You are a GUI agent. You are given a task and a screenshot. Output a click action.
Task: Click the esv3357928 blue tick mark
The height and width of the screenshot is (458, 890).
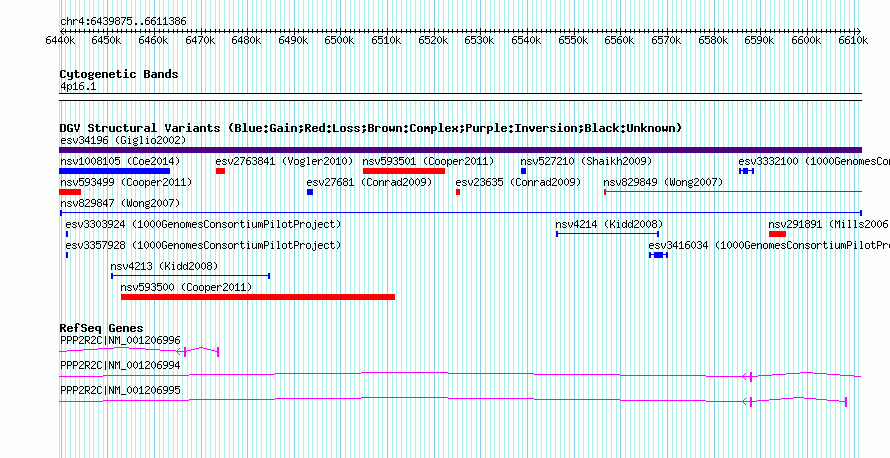tap(67, 255)
